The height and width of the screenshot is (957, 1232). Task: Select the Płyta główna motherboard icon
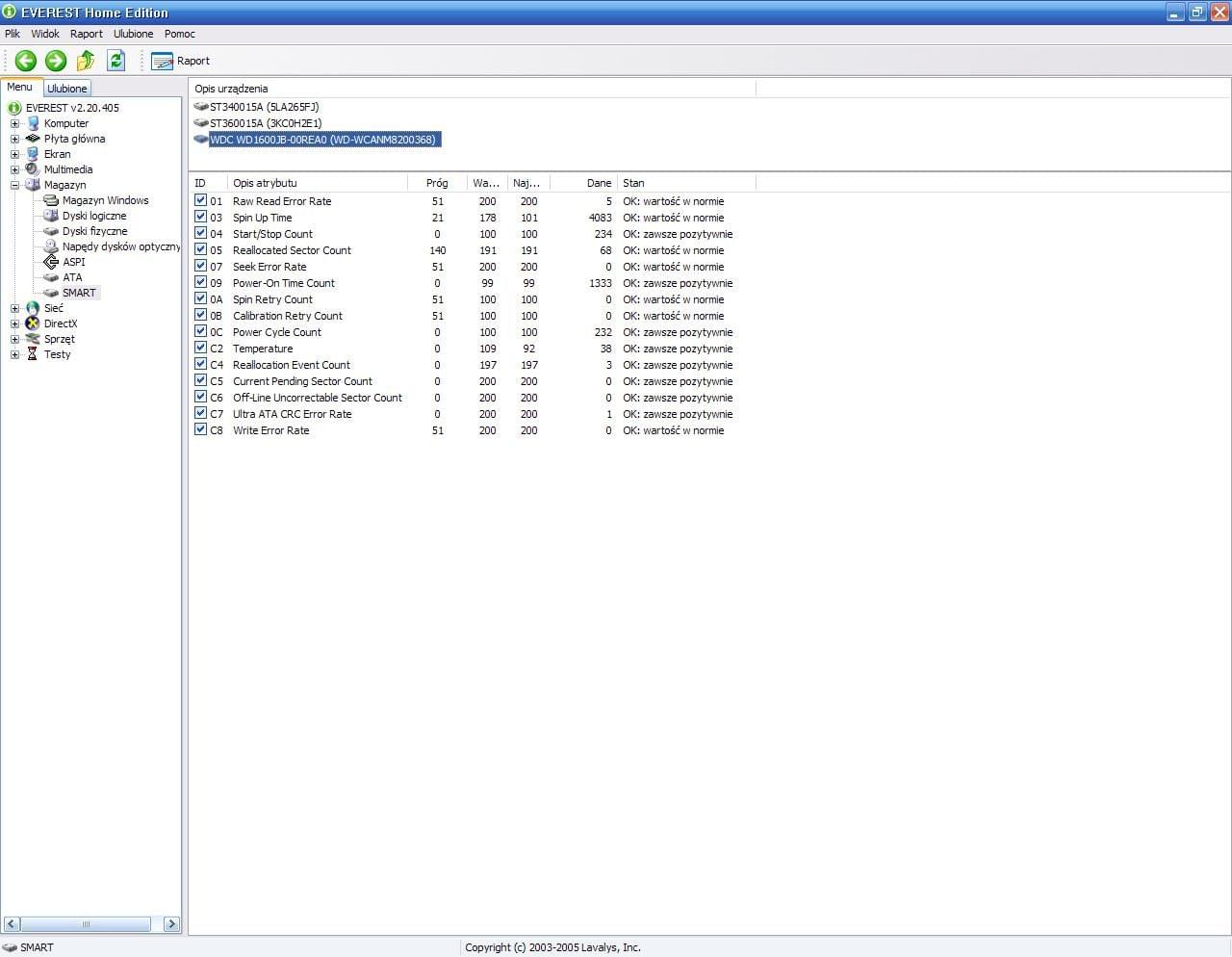[34, 139]
